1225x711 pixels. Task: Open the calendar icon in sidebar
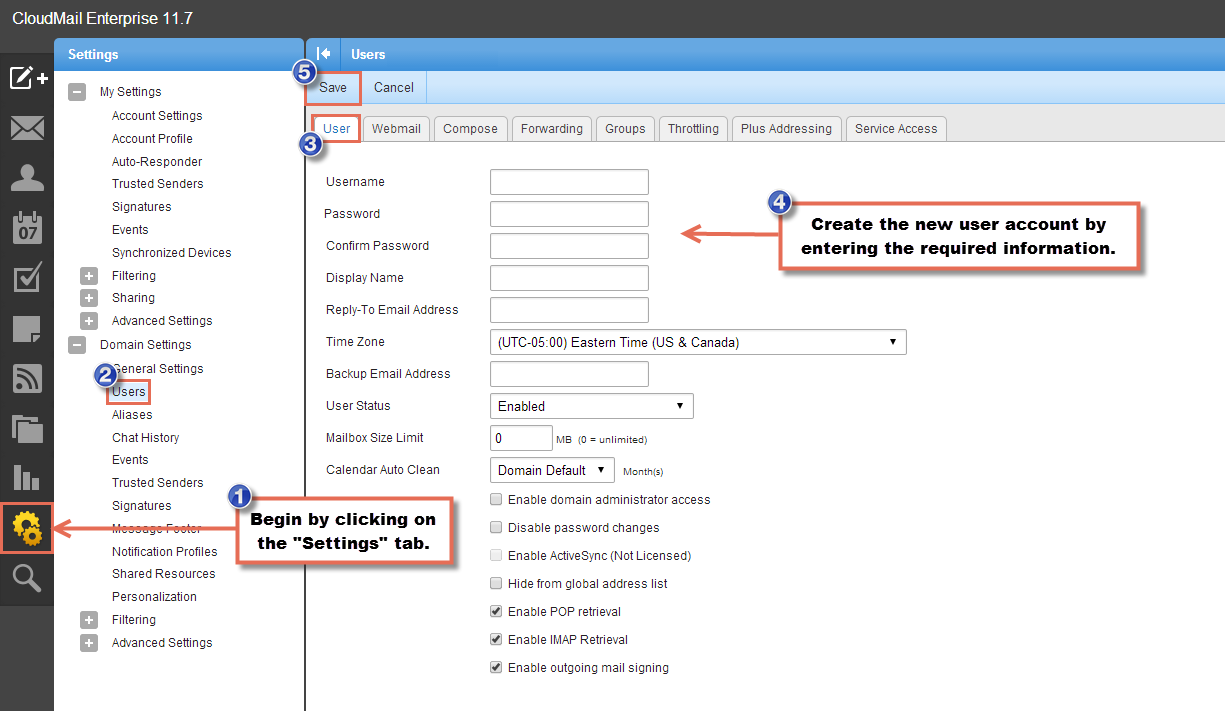coord(27,228)
